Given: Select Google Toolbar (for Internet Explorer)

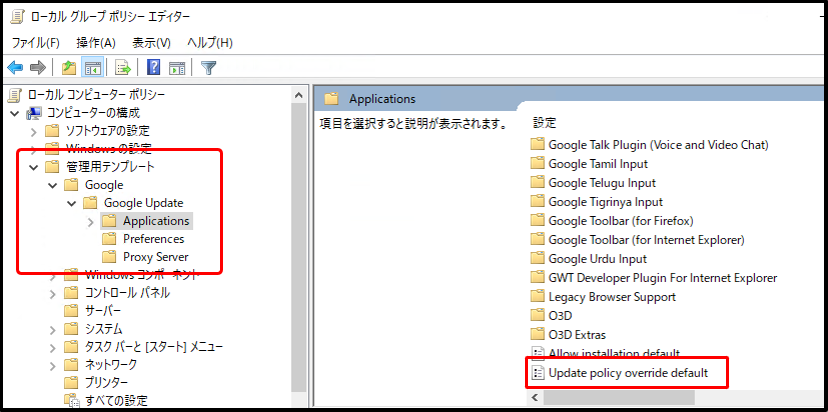Looking at the screenshot, I should [646, 240].
